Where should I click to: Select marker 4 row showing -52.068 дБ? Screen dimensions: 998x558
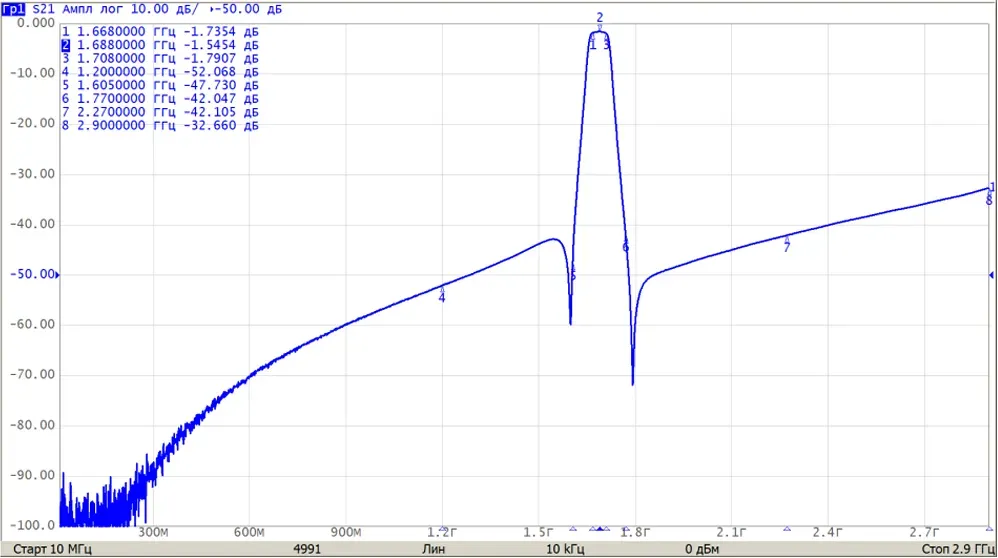click(160, 72)
